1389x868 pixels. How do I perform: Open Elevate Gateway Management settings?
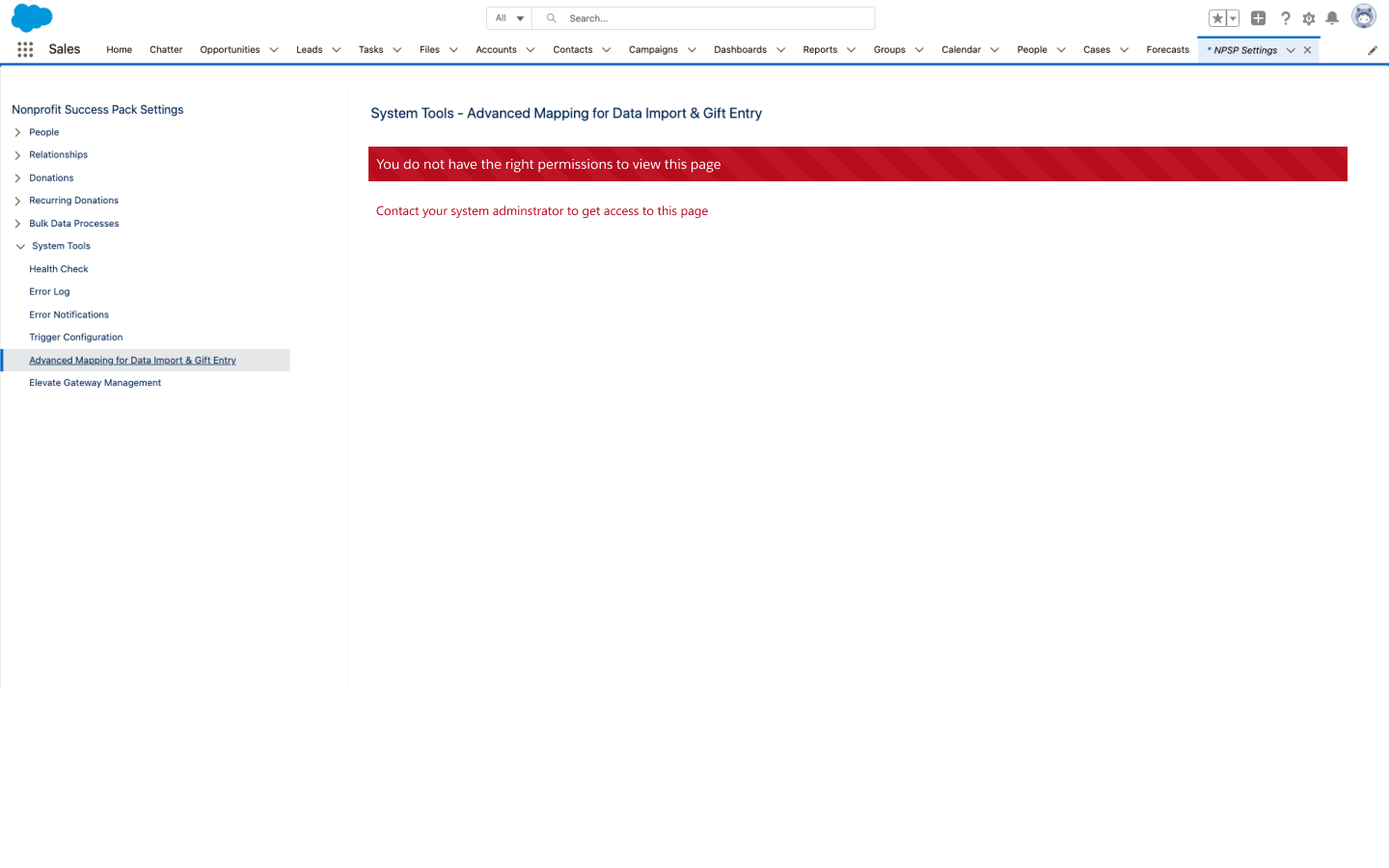[95, 382]
